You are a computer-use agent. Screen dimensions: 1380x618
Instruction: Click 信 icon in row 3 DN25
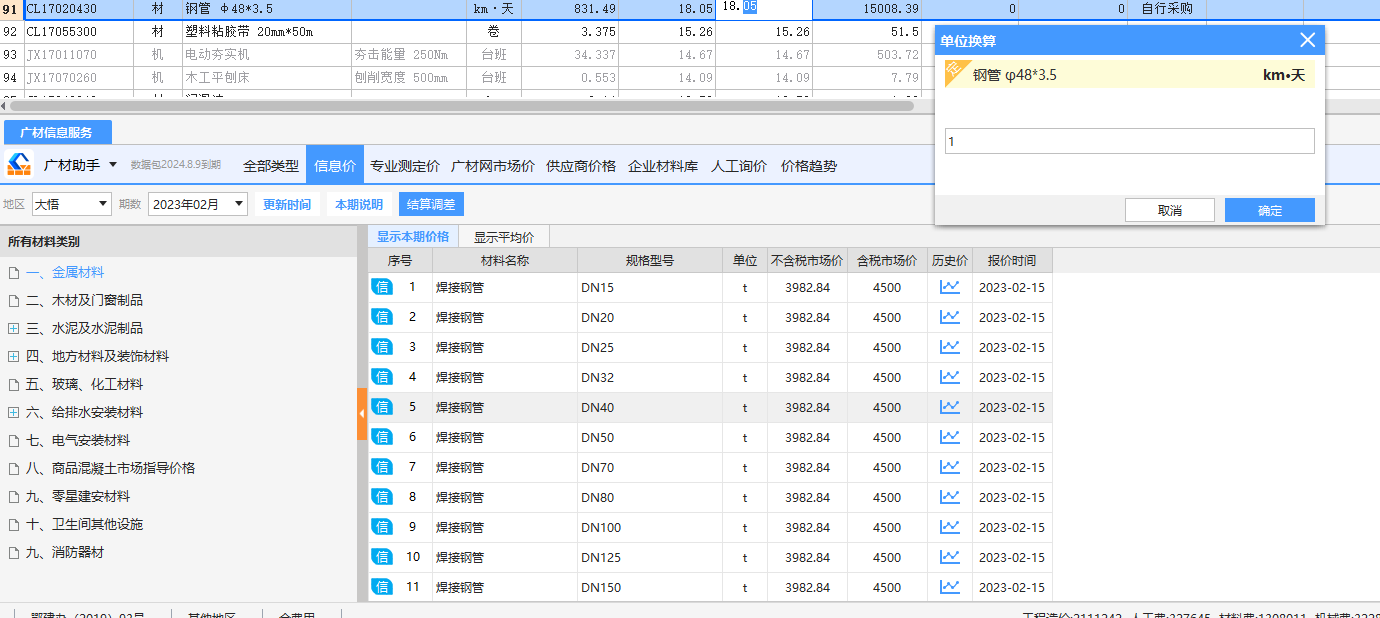point(382,347)
